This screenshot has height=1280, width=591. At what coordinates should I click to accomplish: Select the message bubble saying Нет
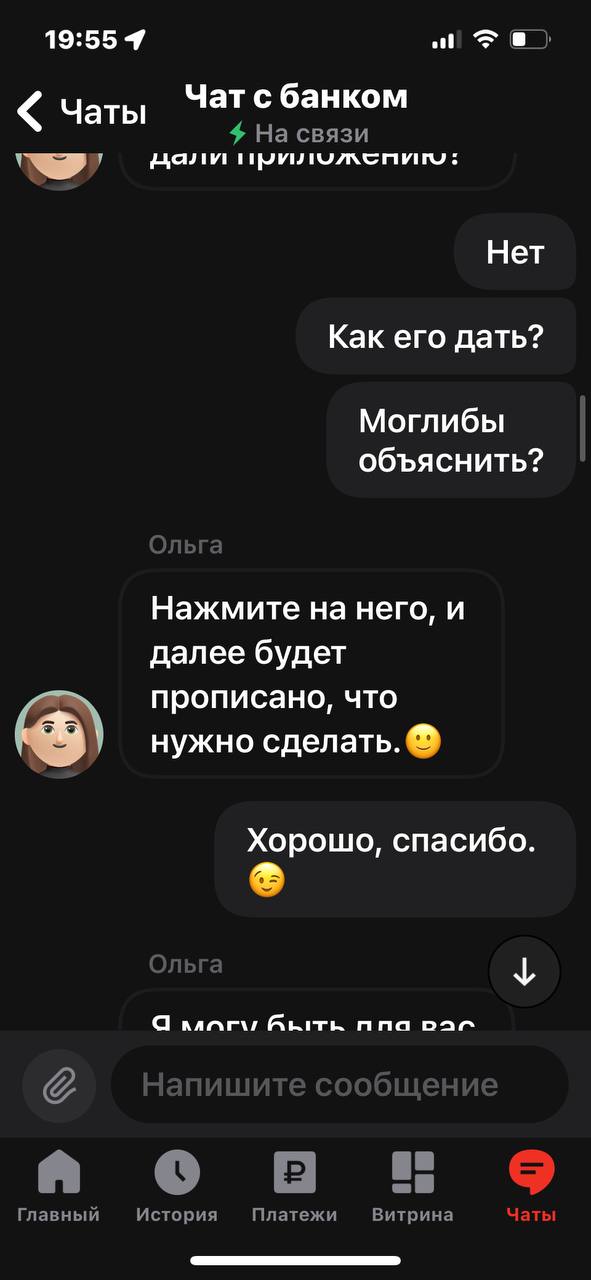coord(515,252)
